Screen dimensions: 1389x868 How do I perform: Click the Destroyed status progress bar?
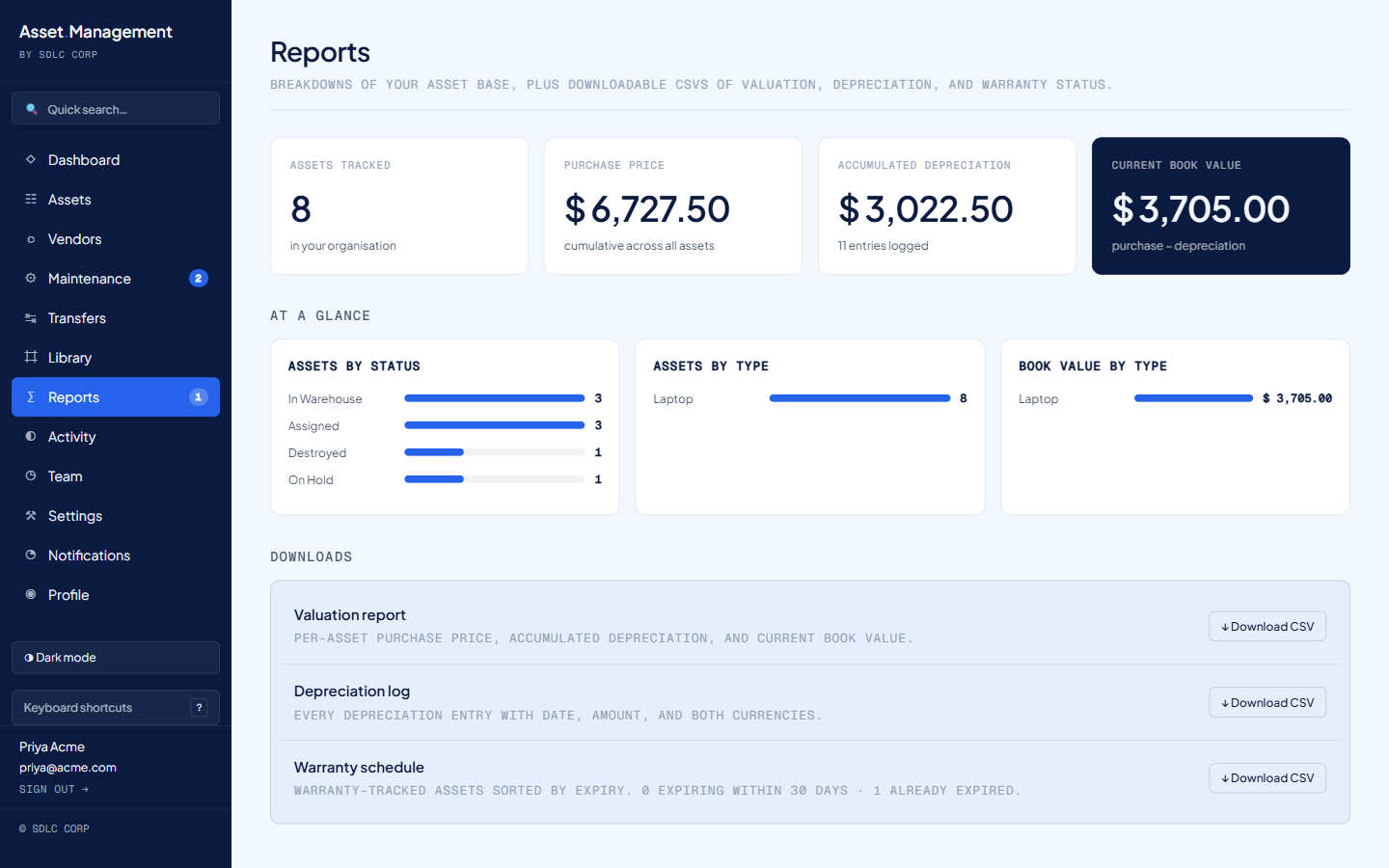coord(494,452)
